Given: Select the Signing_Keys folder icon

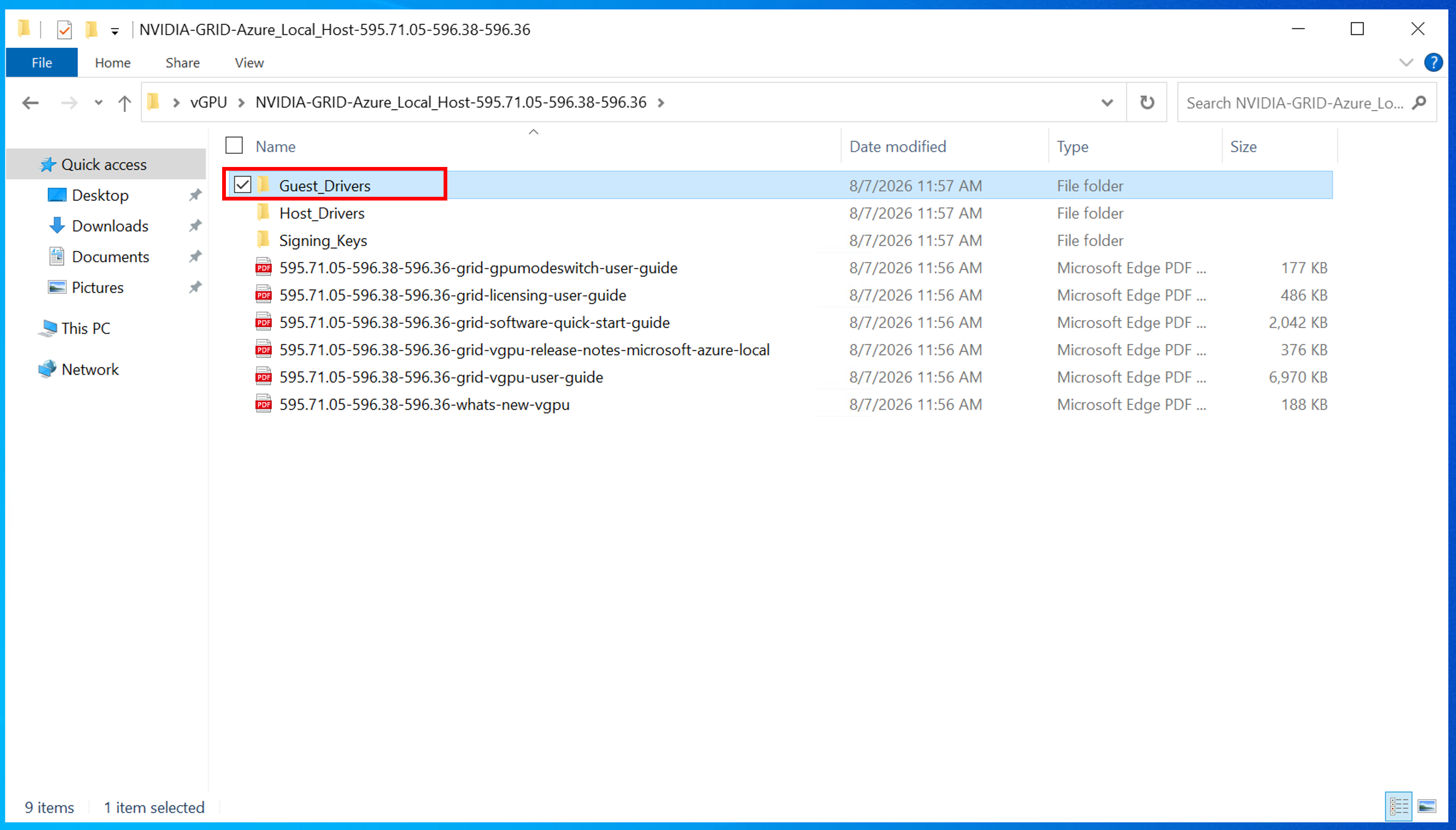Looking at the screenshot, I should coord(264,239).
